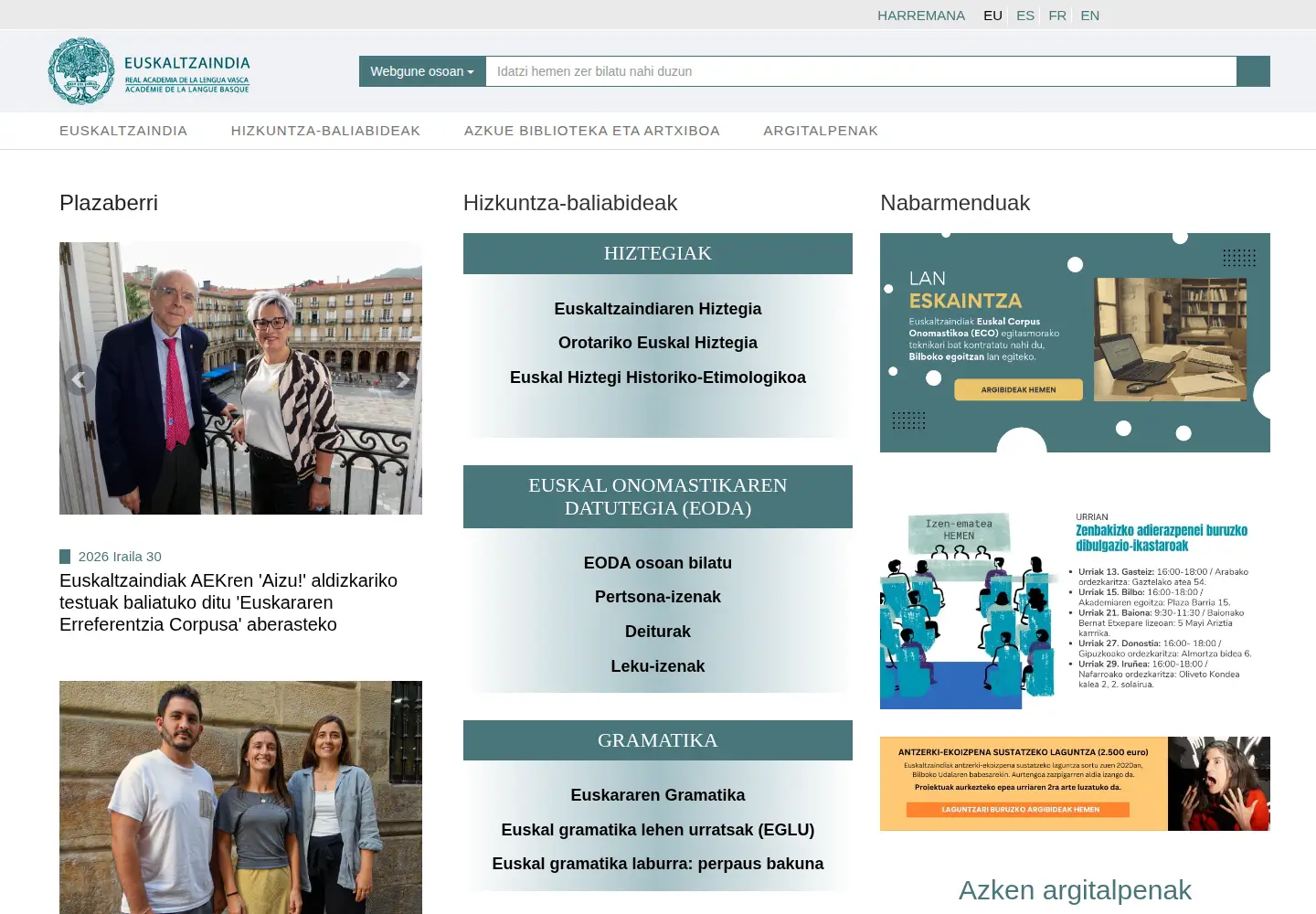Click the teal search submit button
1316x914 pixels.
[1253, 71]
